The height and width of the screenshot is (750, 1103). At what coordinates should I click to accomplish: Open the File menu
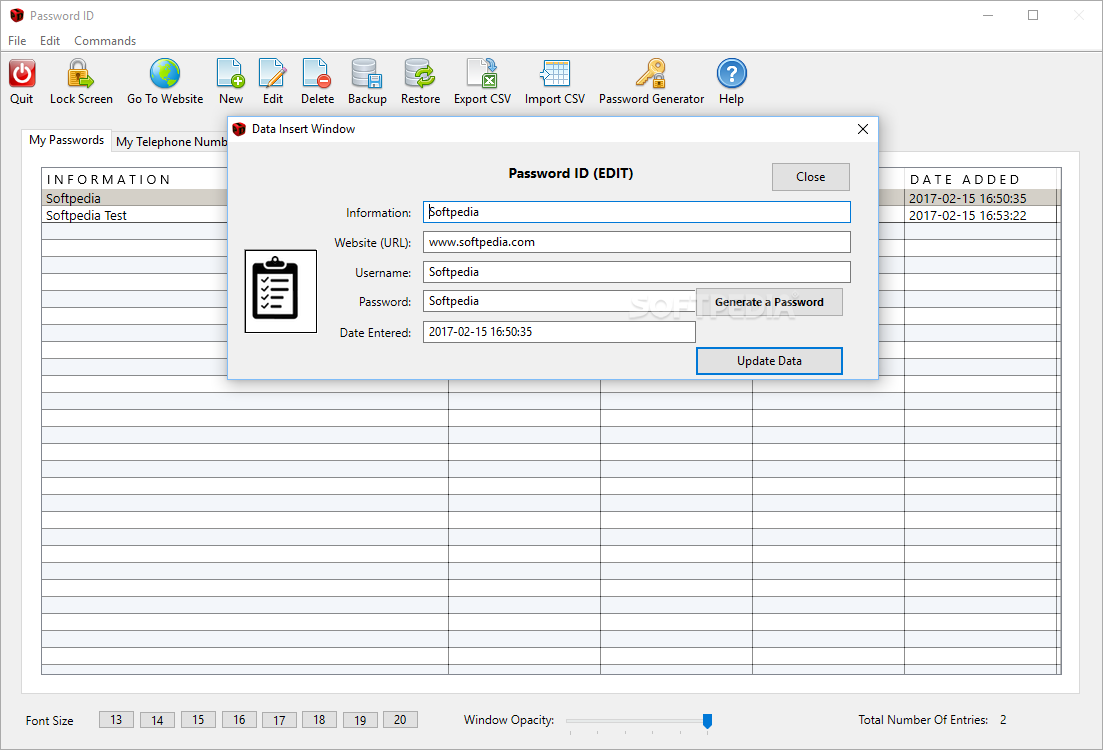point(17,41)
